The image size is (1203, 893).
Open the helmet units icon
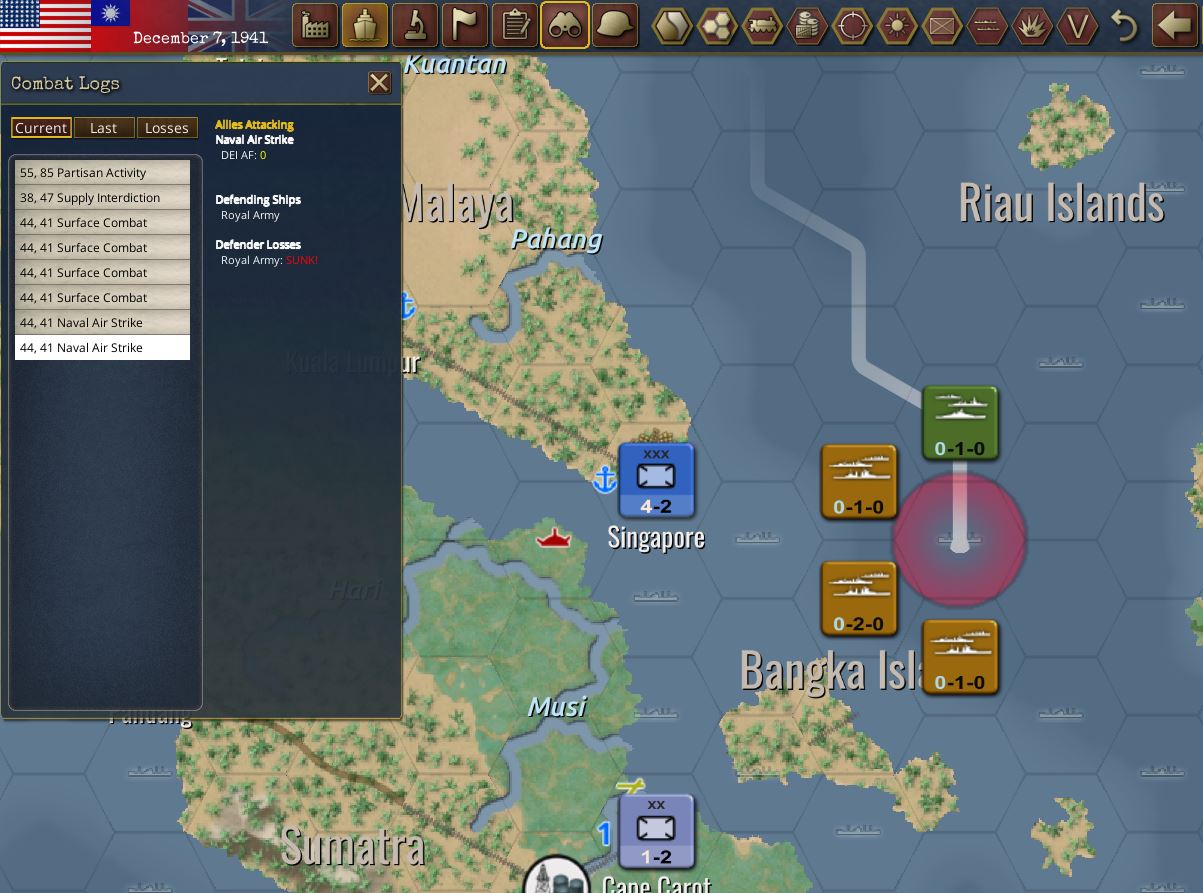tap(615, 25)
